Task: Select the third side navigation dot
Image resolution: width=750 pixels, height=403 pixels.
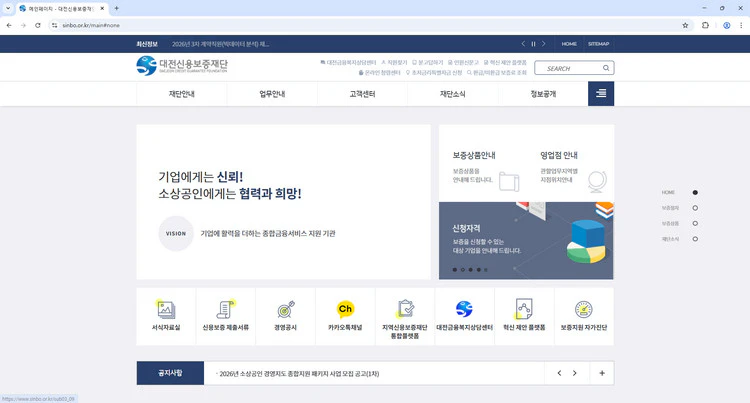Action: point(695,223)
